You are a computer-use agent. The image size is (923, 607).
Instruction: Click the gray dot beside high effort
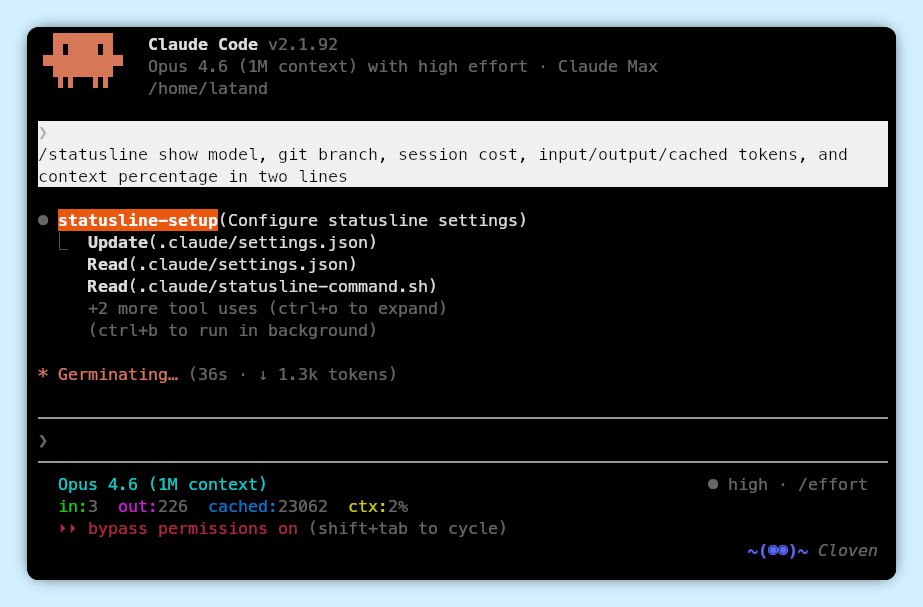[713, 485]
